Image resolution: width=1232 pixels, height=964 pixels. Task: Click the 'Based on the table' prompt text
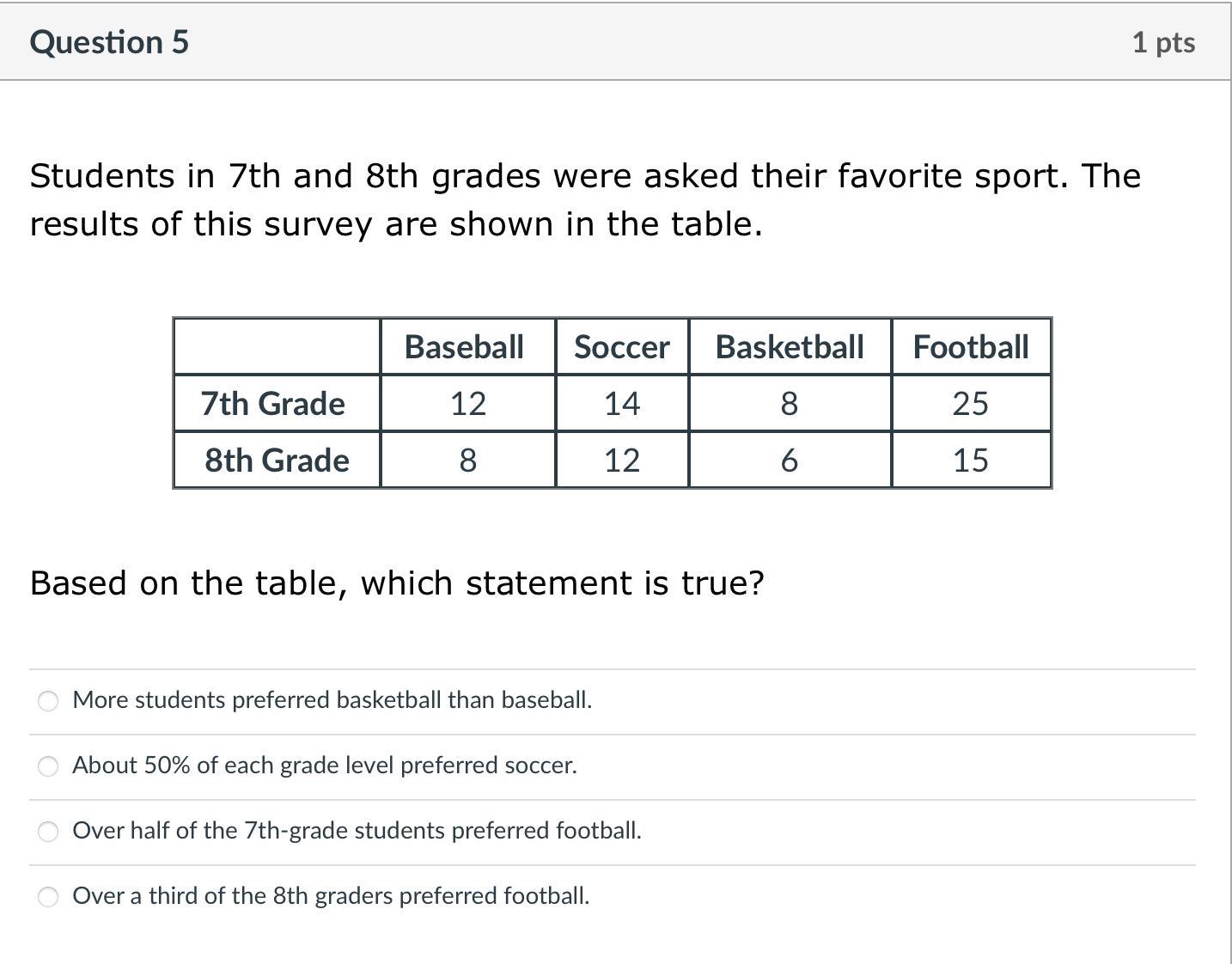tap(397, 583)
